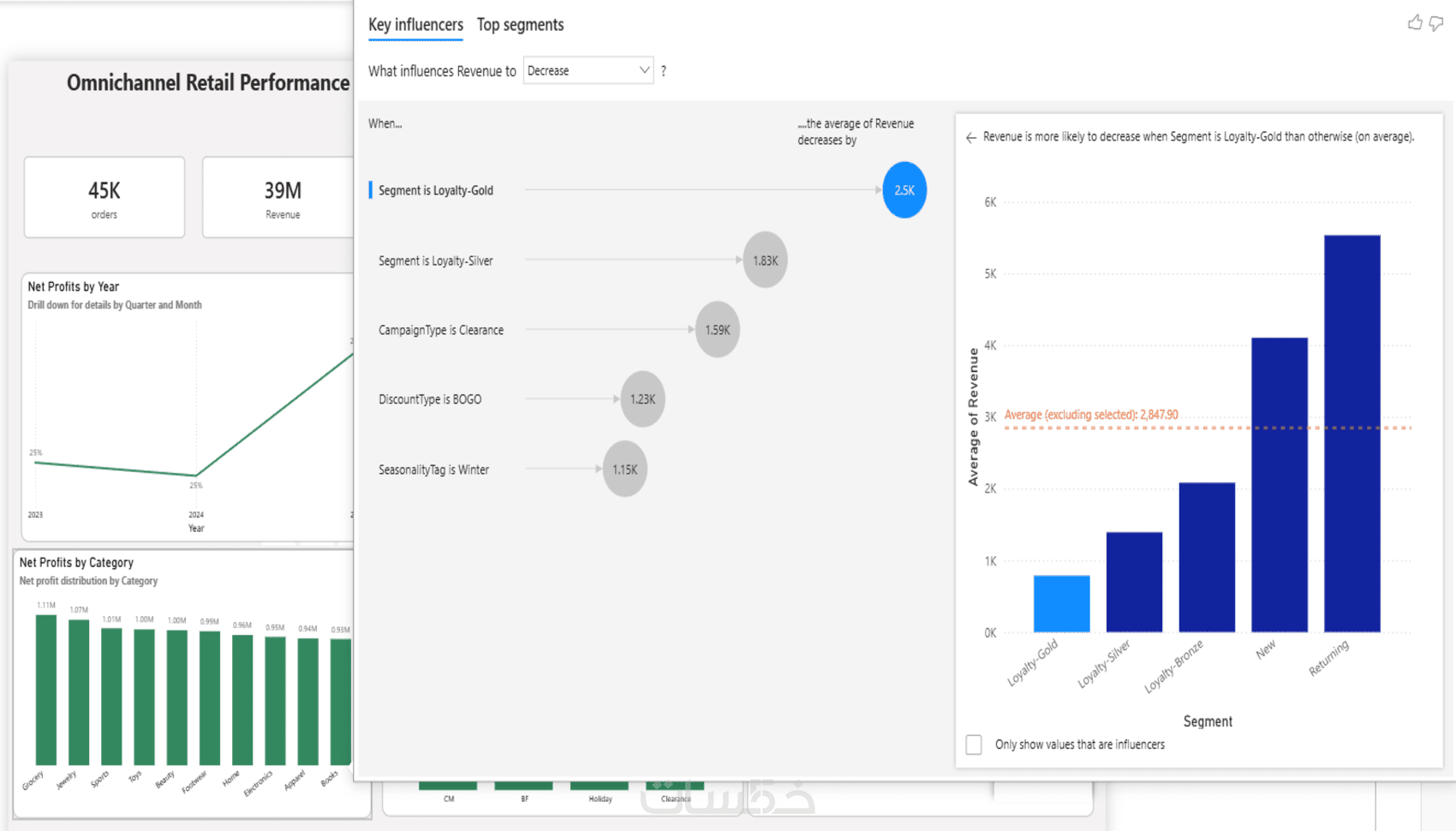Click the light blue Loyalty-Gold bar
Image resolution: width=1456 pixels, height=831 pixels.
(1061, 604)
